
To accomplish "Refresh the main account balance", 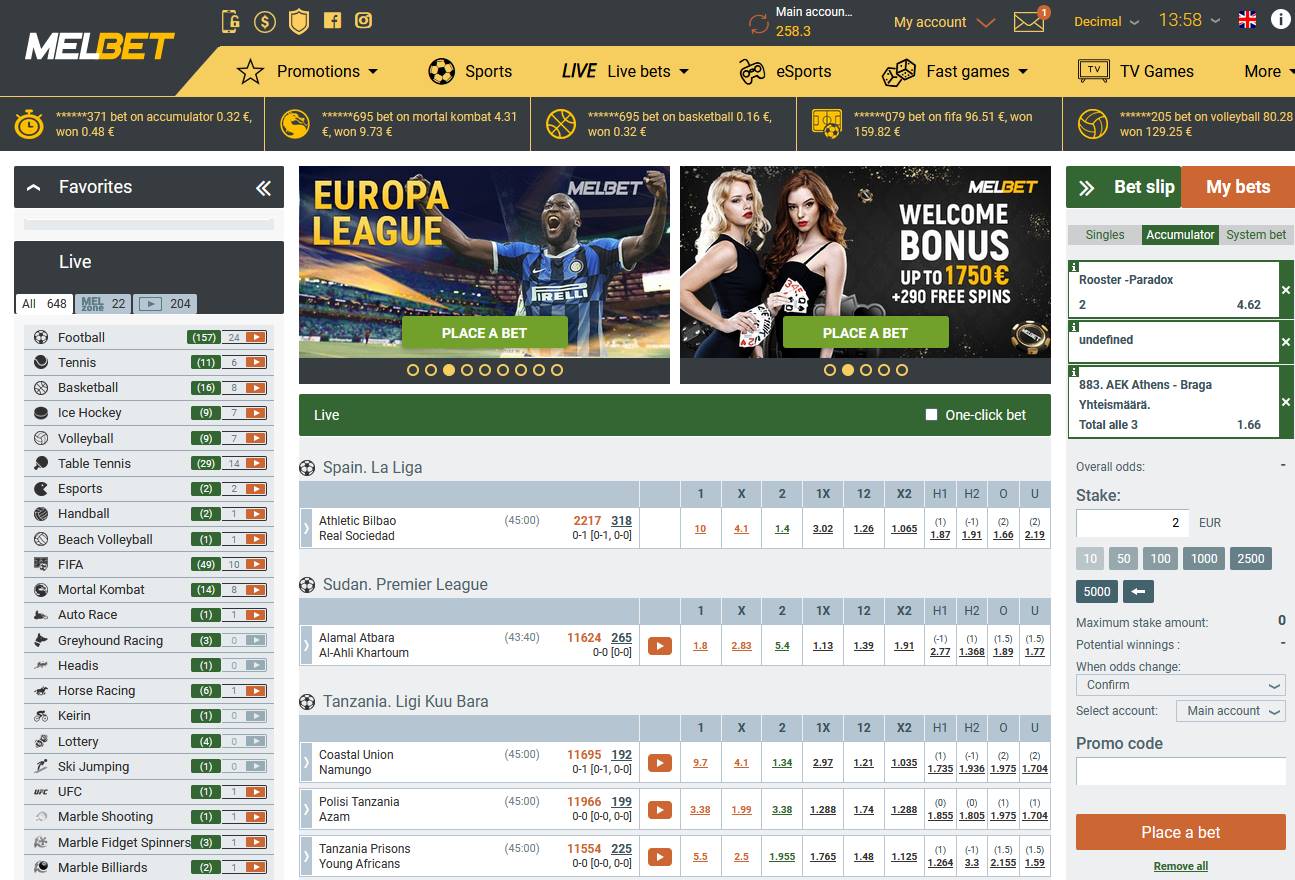I will pyautogui.click(x=760, y=22).
